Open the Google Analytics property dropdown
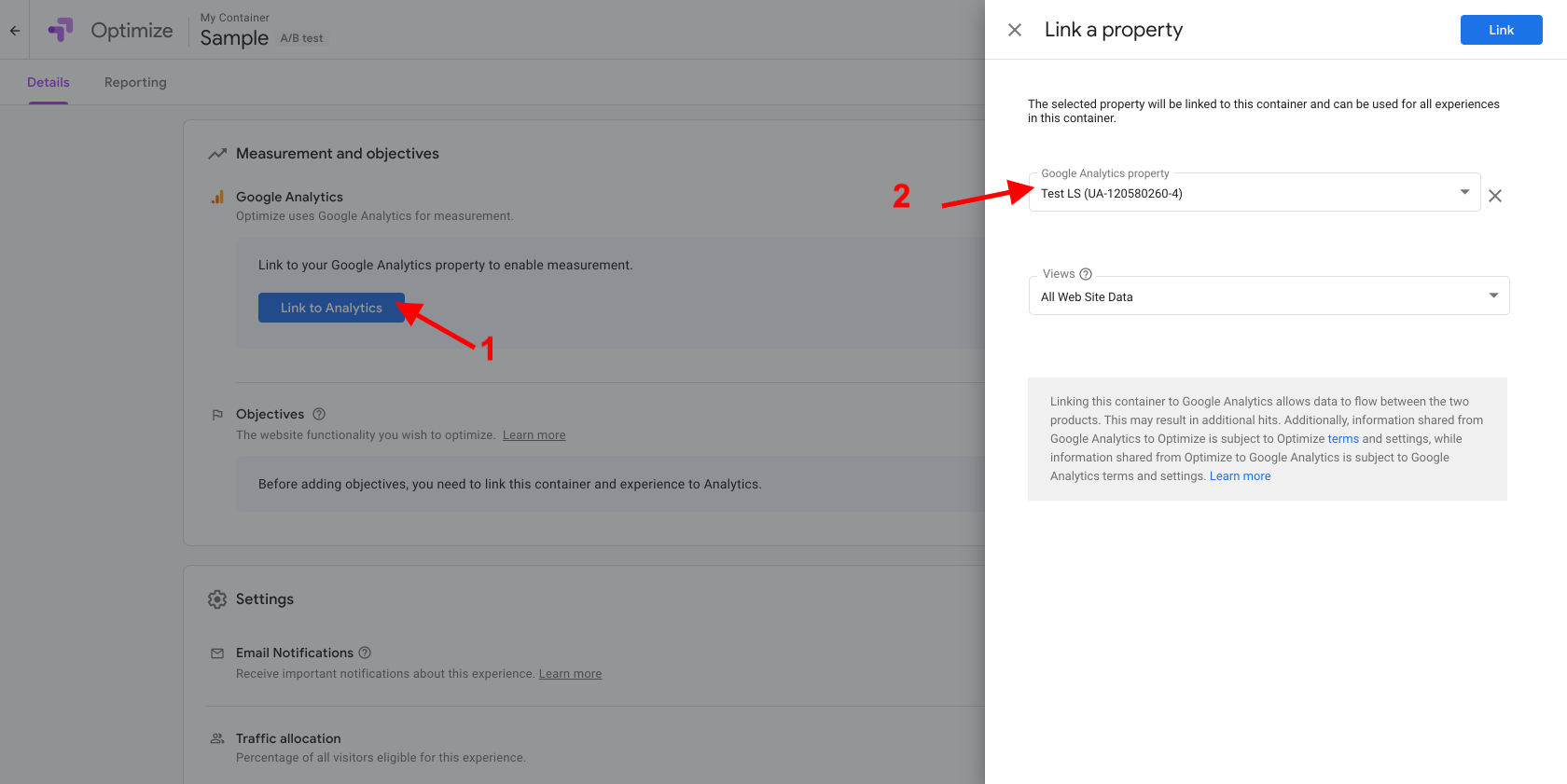 (x=1255, y=193)
